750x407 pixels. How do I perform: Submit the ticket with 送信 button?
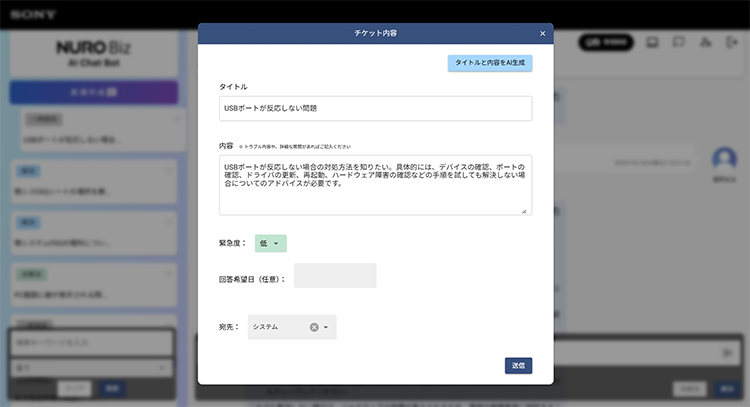518,366
